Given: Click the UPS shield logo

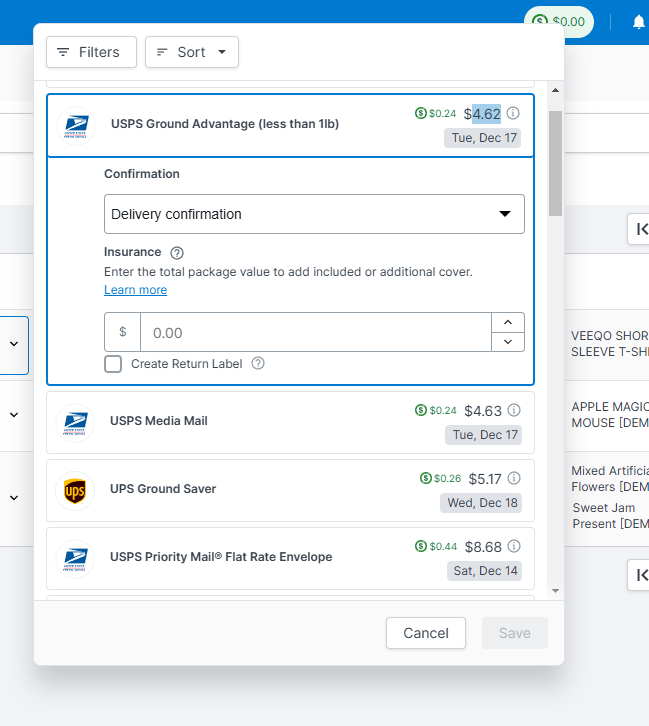Looking at the screenshot, I should click(x=75, y=491).
